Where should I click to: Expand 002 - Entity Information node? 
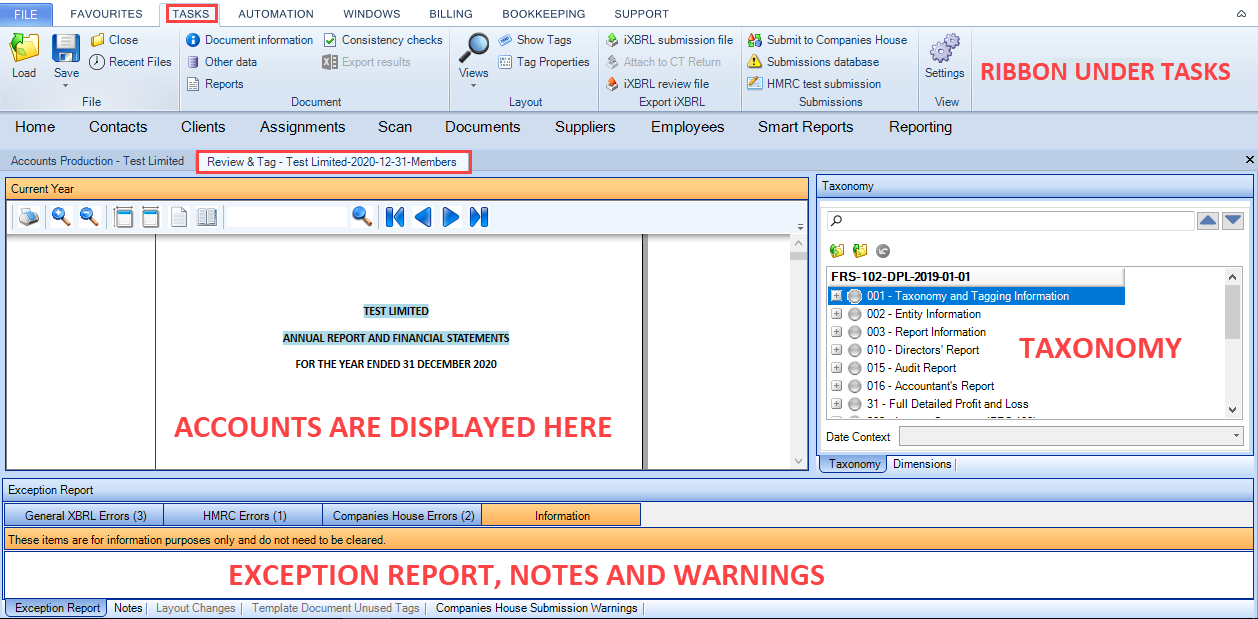(x=837, y=314)
